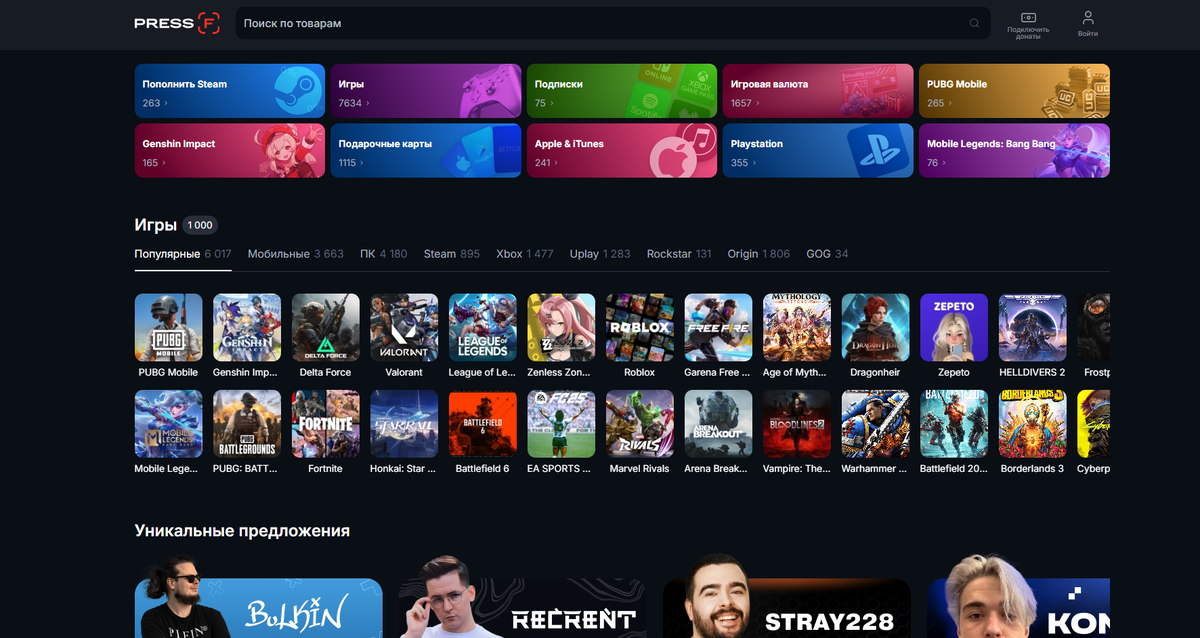The image size is (1200, 638).
Task: Select the ПК tab
Action: click(383, 254)
